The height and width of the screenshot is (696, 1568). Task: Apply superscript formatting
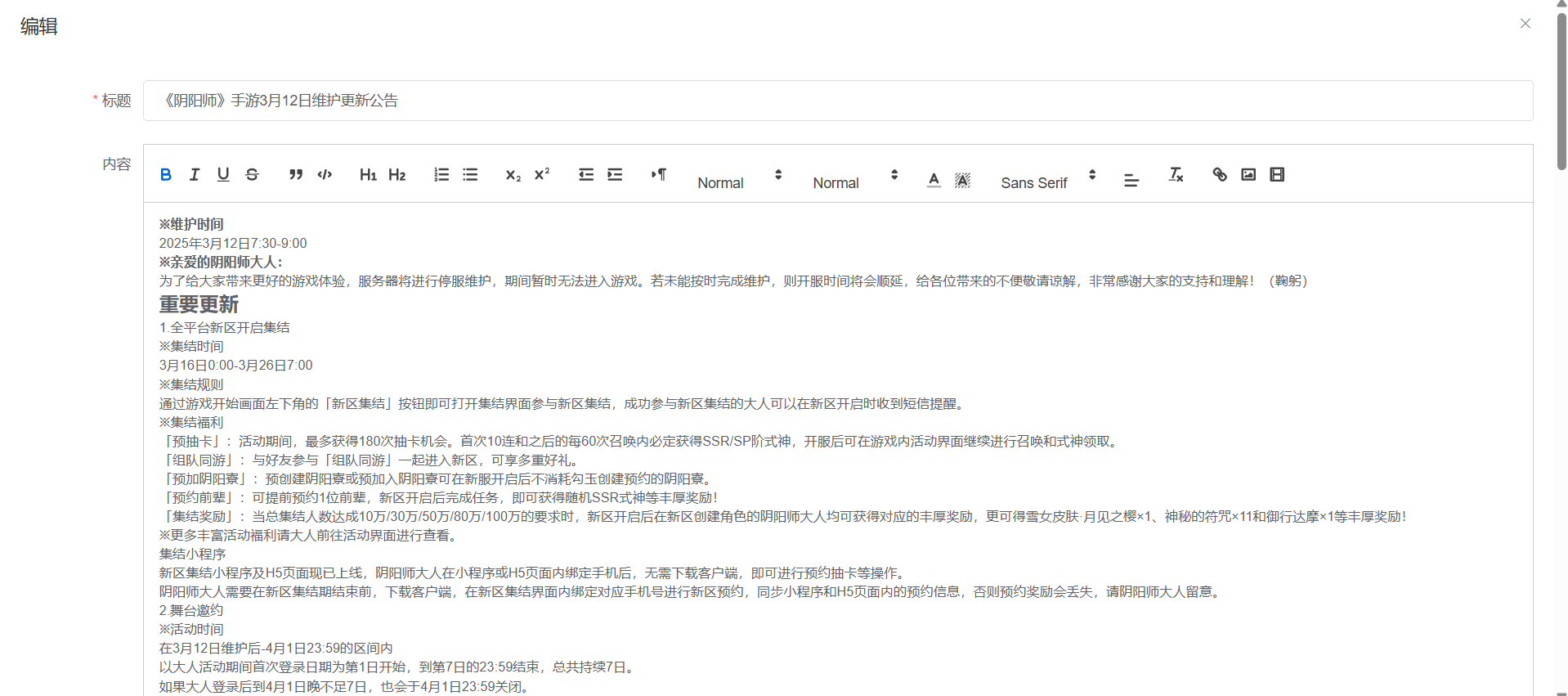pyautogui.click(x=542, y=174)
